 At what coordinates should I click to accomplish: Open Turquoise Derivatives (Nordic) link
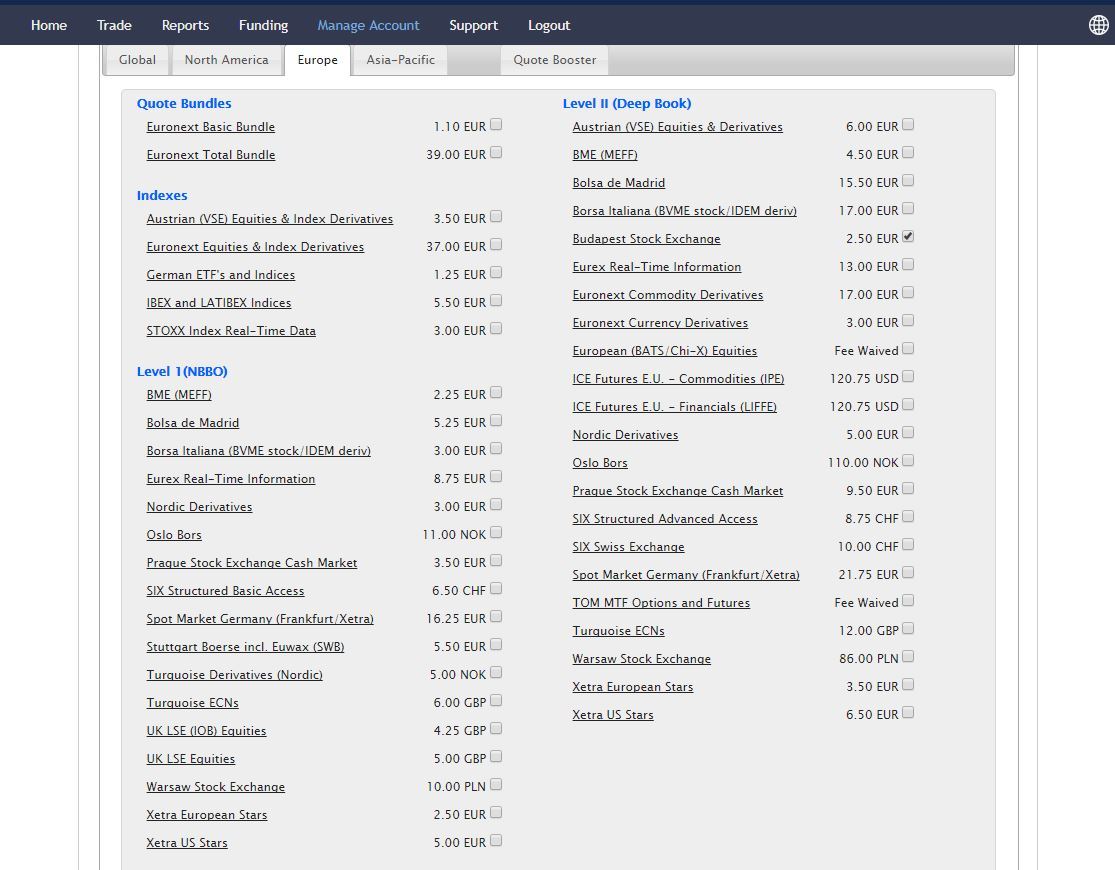235,674
